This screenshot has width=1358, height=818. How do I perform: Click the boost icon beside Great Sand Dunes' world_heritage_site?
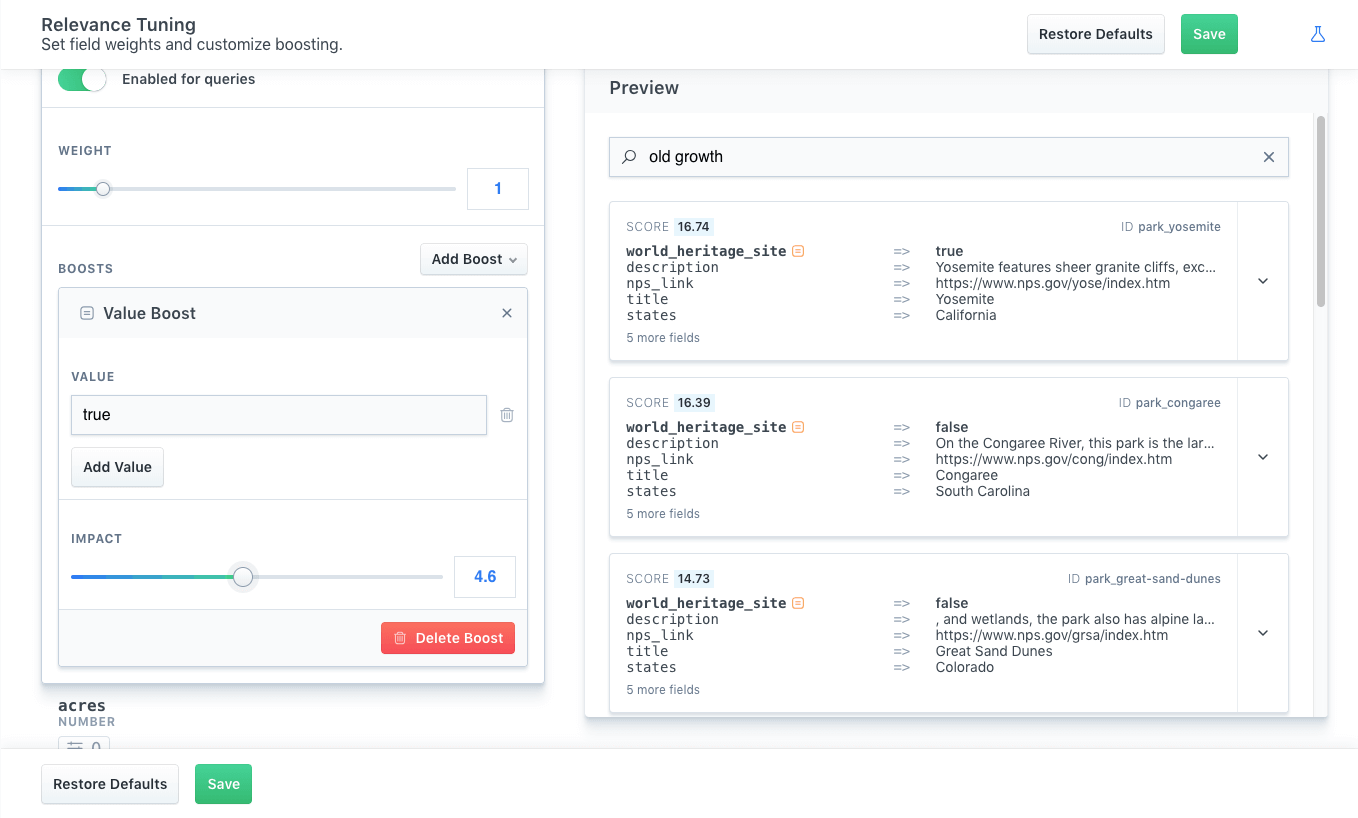point(798,603)
